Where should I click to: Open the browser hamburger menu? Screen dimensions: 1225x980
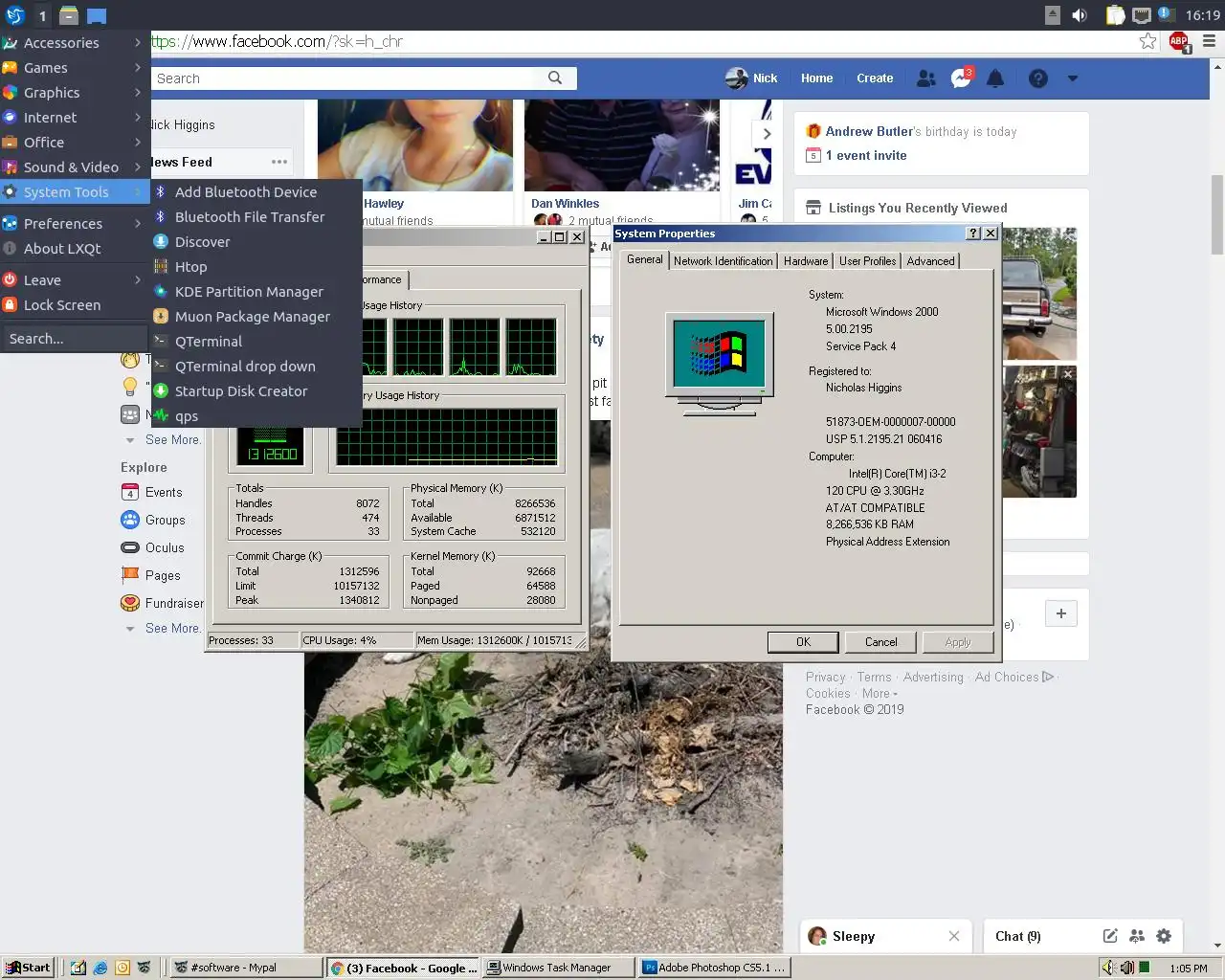click(1209, 41)
